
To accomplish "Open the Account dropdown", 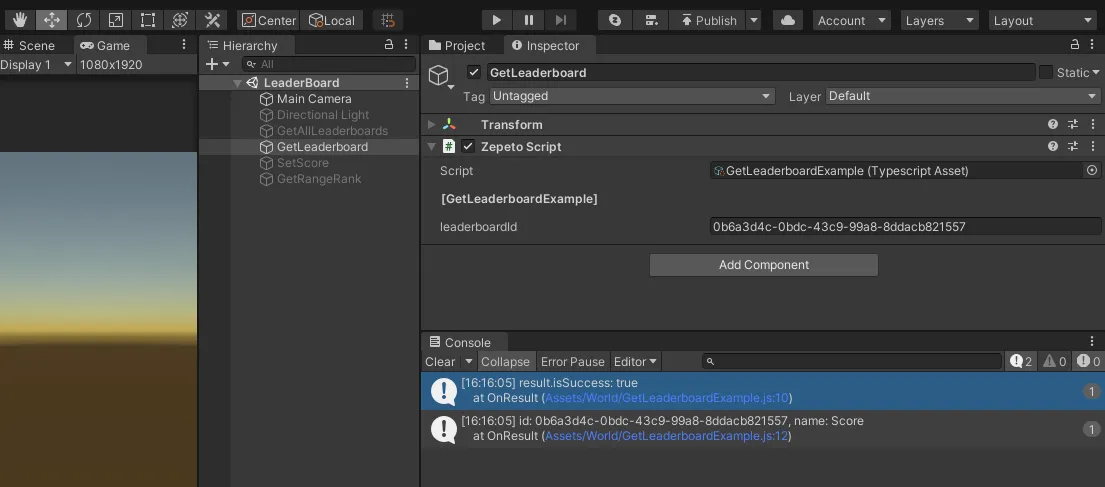I will pyautogui.click(x=851, y=20).
